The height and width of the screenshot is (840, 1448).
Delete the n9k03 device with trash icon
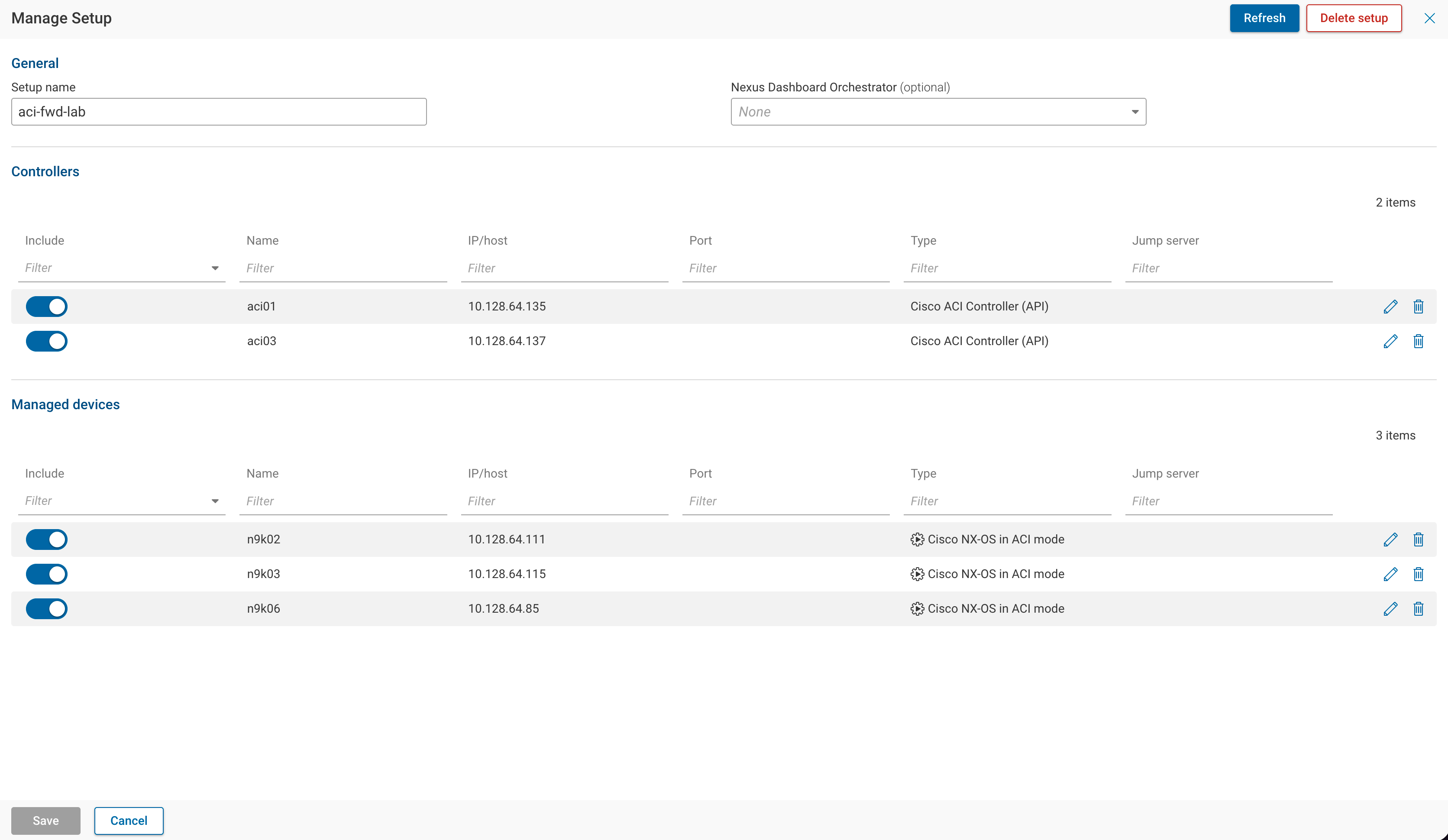[x=1418, y=574]
